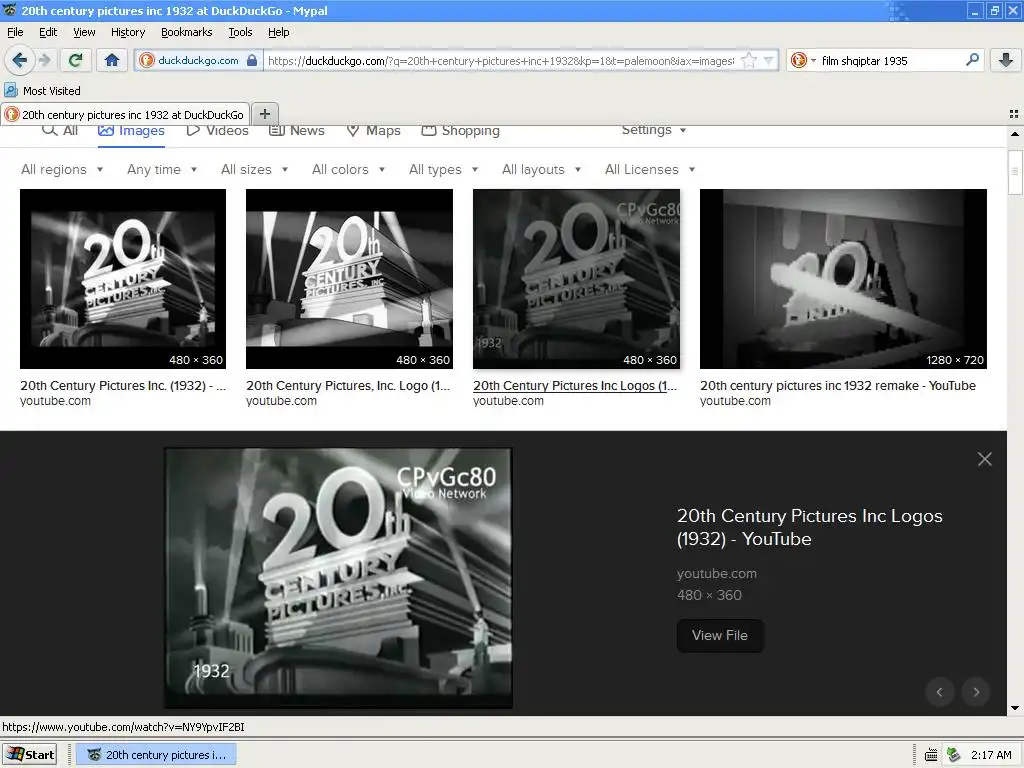Open the url bar history dropdown arrow
The height and width of the screenshot is (768, 1024).
(769, 61)
